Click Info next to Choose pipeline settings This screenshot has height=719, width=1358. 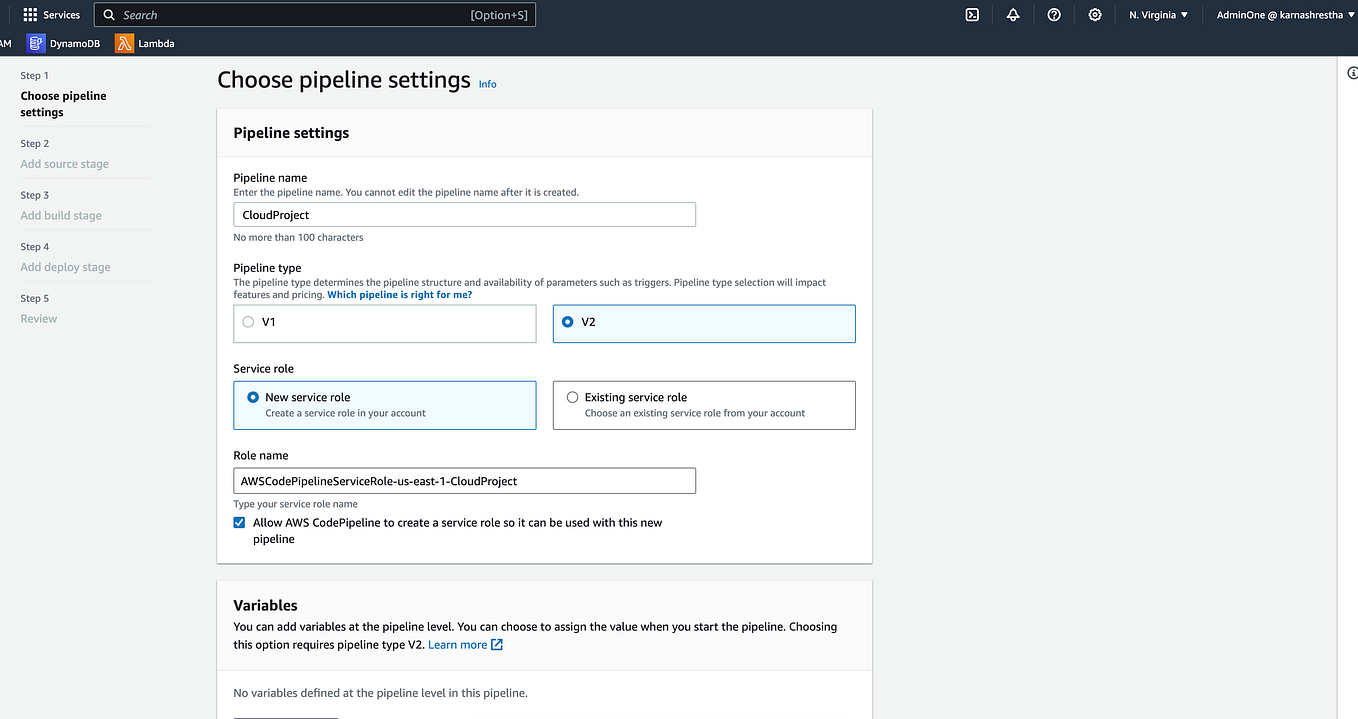point(487,84)
